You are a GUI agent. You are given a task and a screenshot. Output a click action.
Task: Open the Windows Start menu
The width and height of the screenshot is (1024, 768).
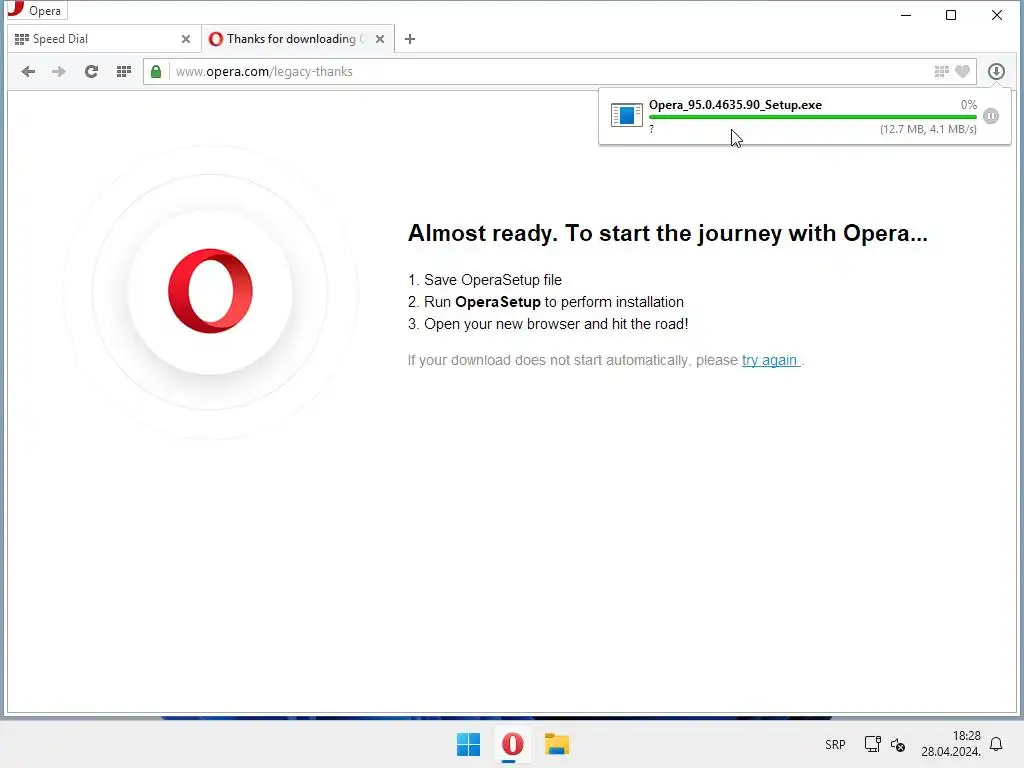pos(468,744)
